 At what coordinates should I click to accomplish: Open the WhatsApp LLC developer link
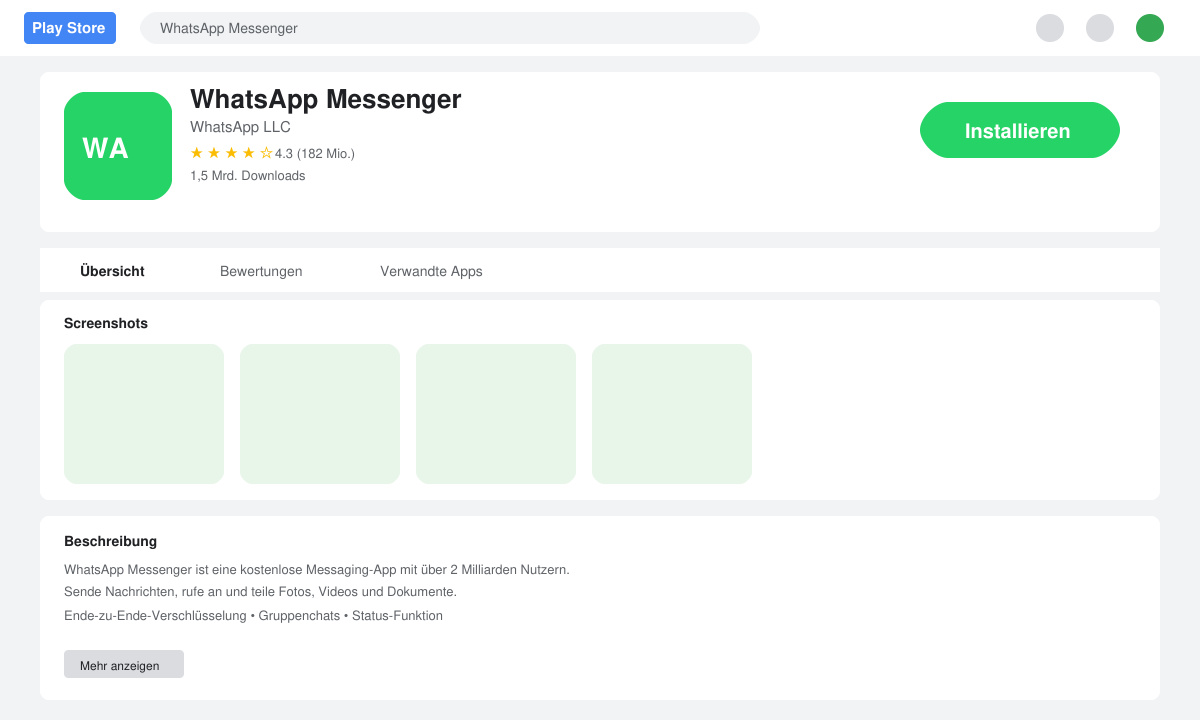click(240, 127)
